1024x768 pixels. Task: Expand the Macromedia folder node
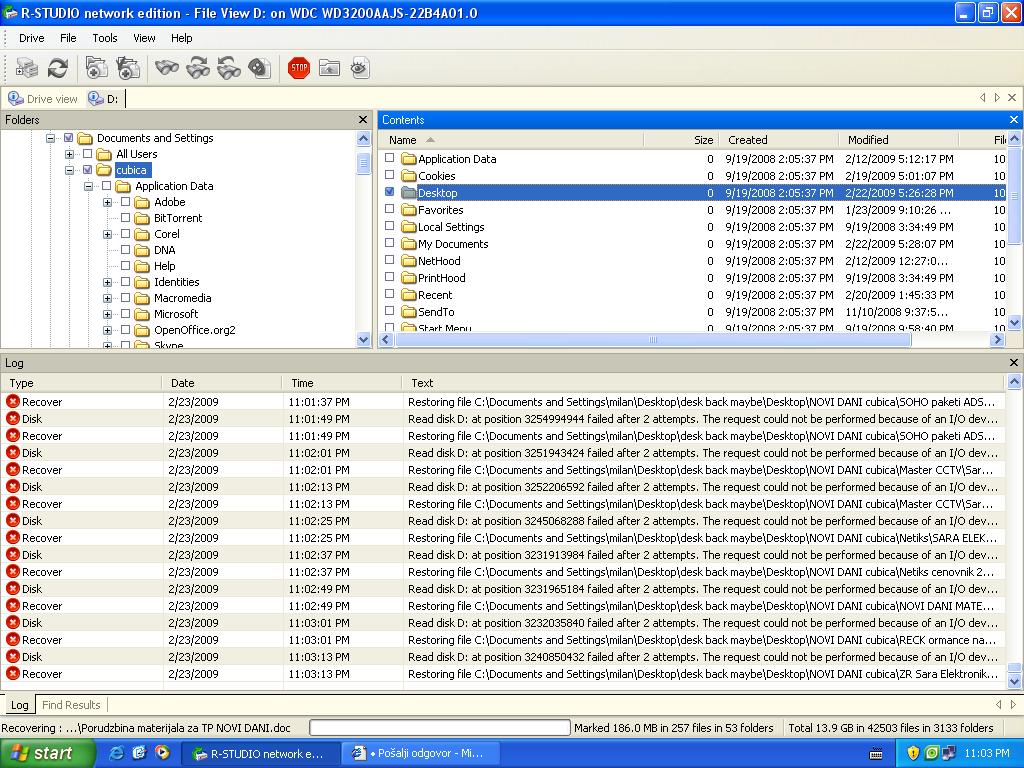point(107,298)
